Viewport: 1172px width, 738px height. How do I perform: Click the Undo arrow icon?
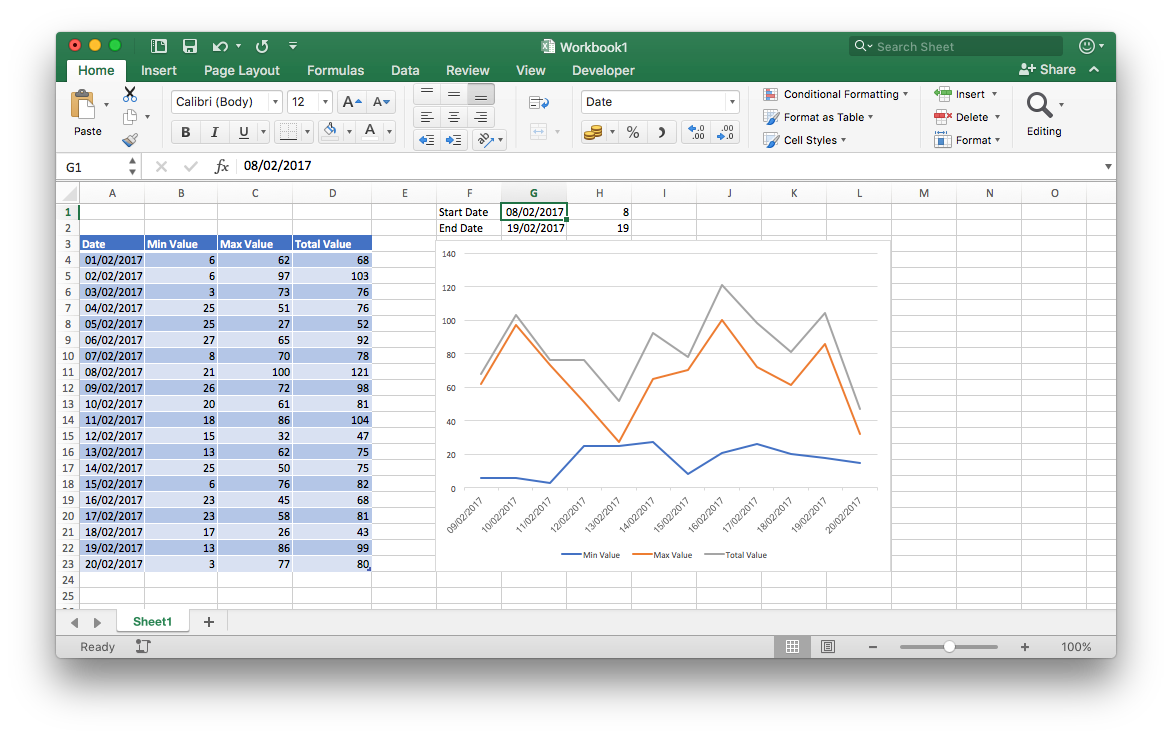click(220, 46)
